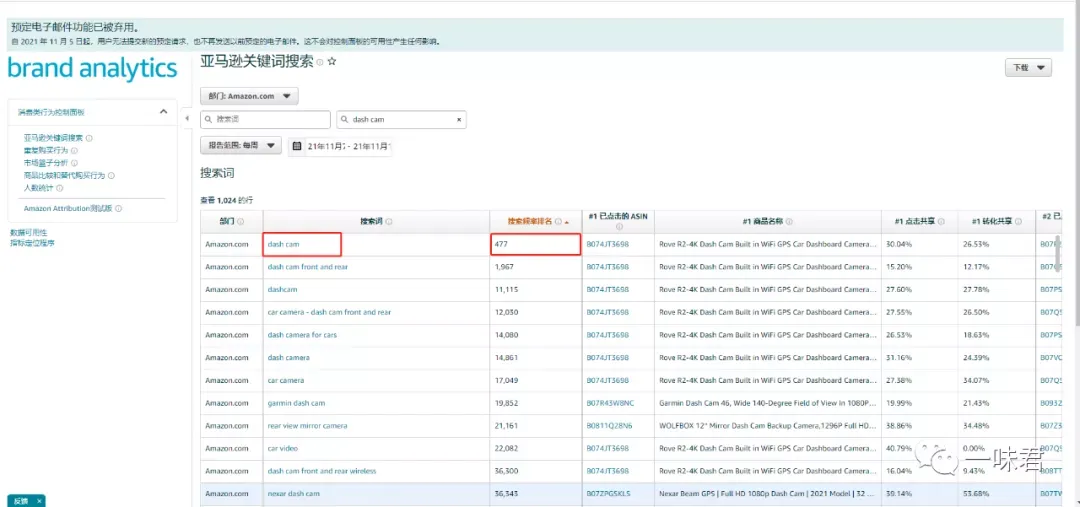The height and width of the screenshot is (507, 1080).
Task: Click info icon in #1 转化共享 header
Action: [1018, 222]
